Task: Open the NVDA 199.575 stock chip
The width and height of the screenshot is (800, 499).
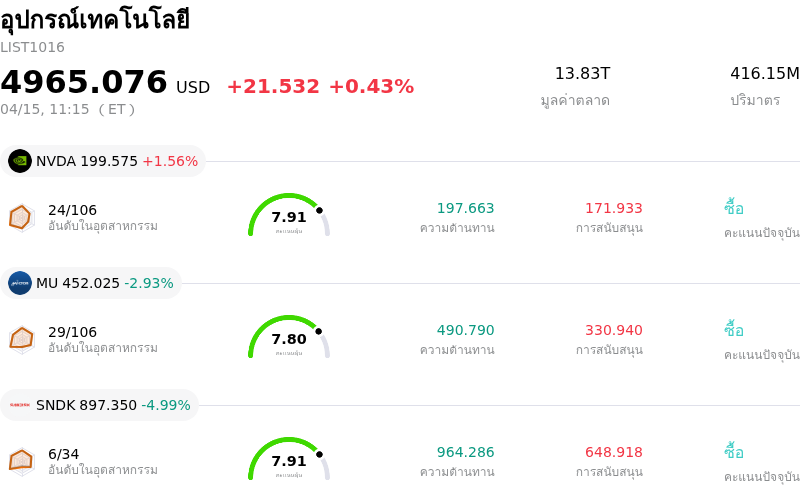Action: [105, 161]
